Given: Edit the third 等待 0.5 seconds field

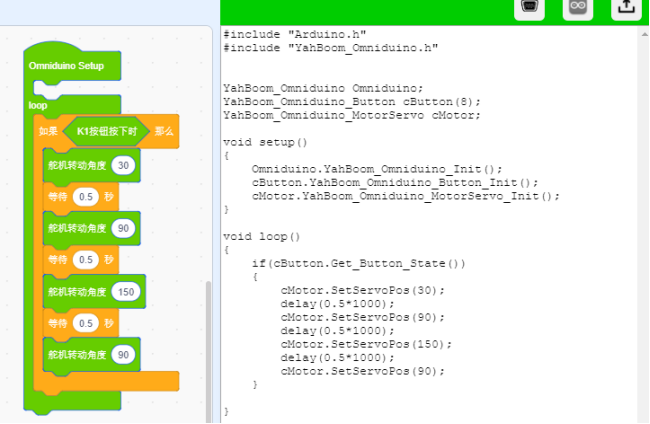Looking at the screenshot, I should (x=86, y=324).
